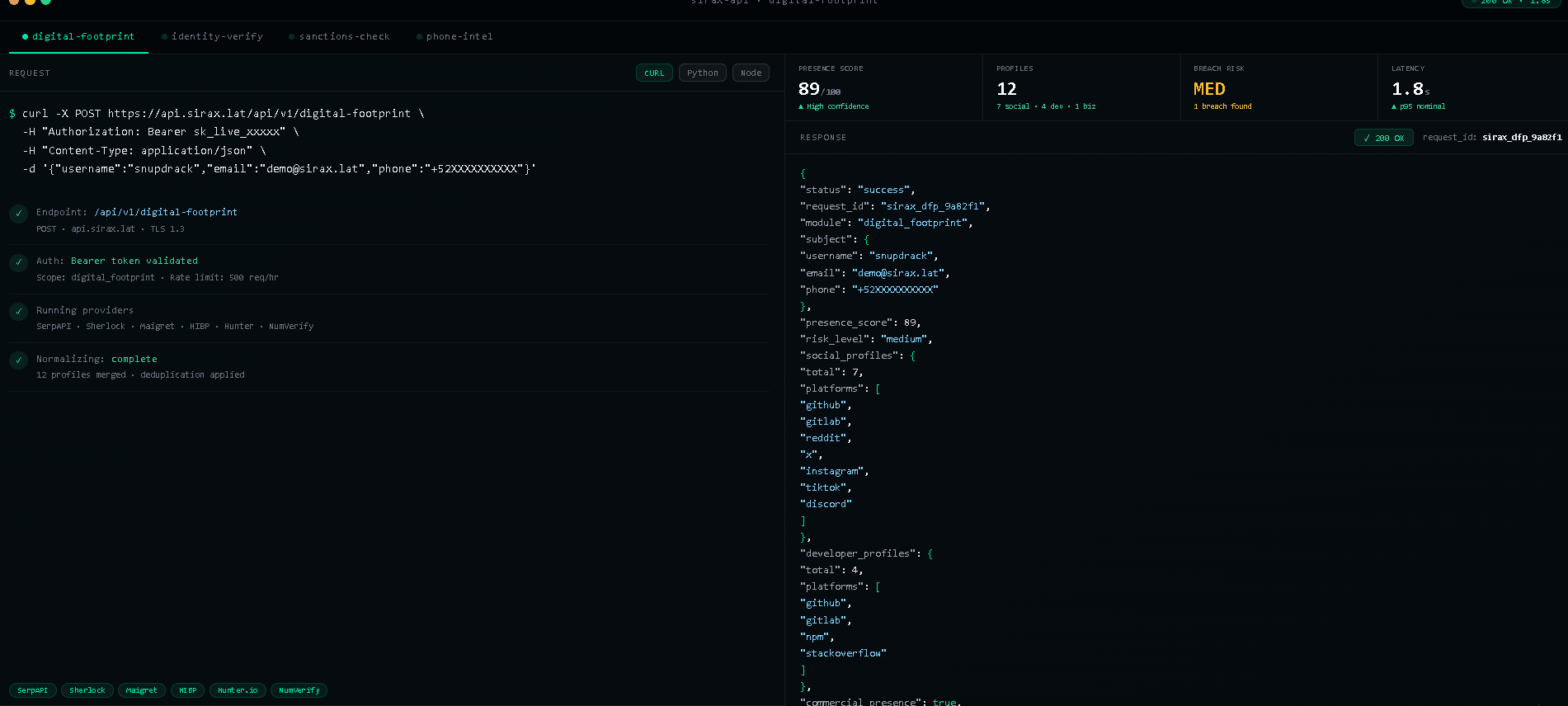Click the 'Scope: digital_footprint' rate limit line
1568x706 pixels.
(158, 277)
